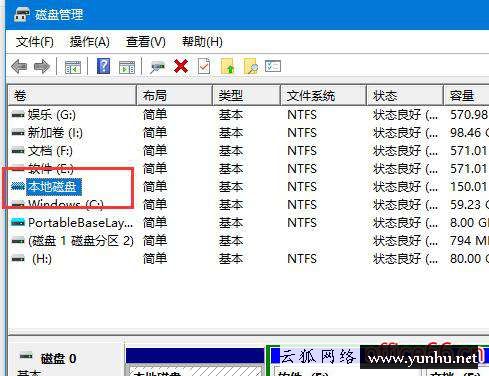Sort by the 状态 column header

tap(405, 96)
